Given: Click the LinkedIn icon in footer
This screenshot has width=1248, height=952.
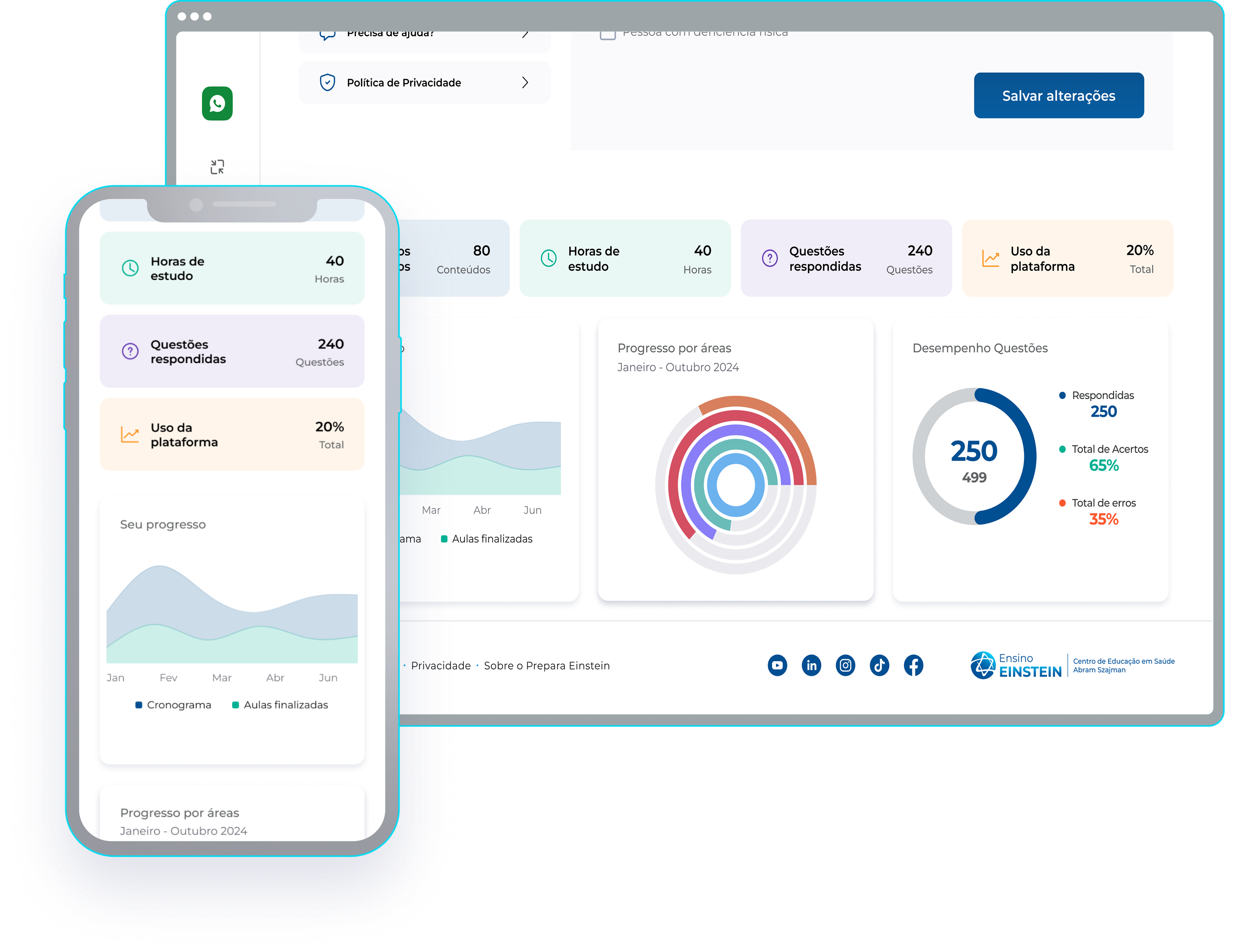Looking at the screenshot, I should coord(811,665).
